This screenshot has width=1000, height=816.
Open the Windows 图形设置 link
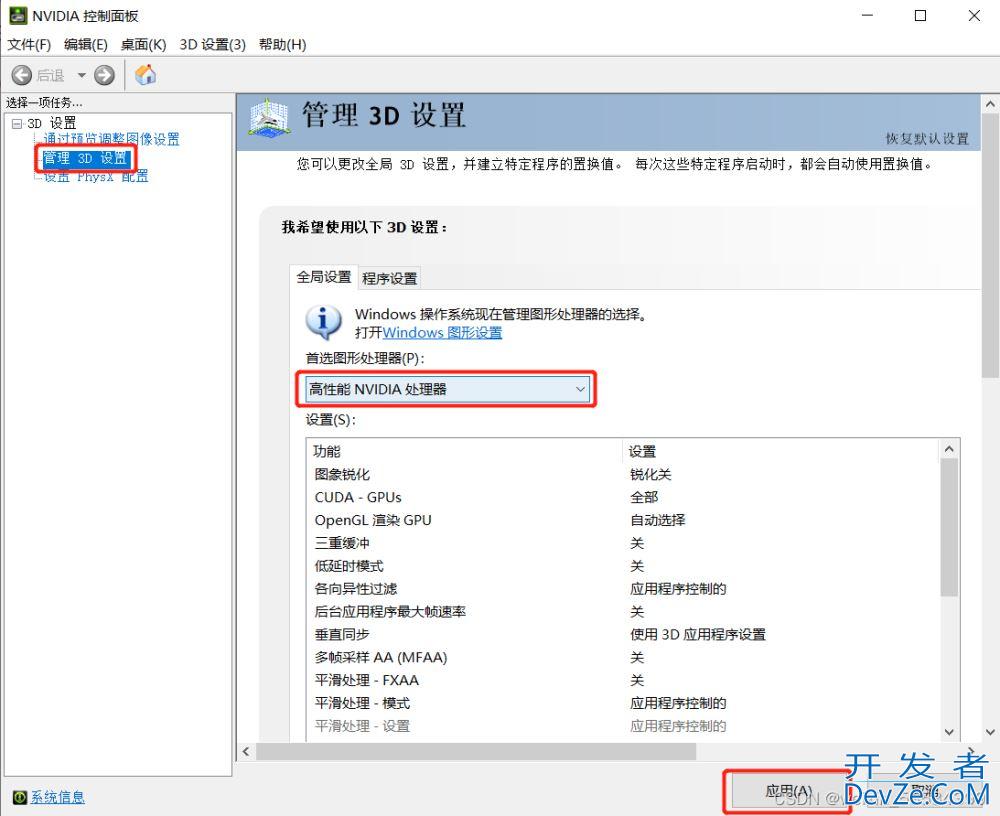click(x=442, y=332)
